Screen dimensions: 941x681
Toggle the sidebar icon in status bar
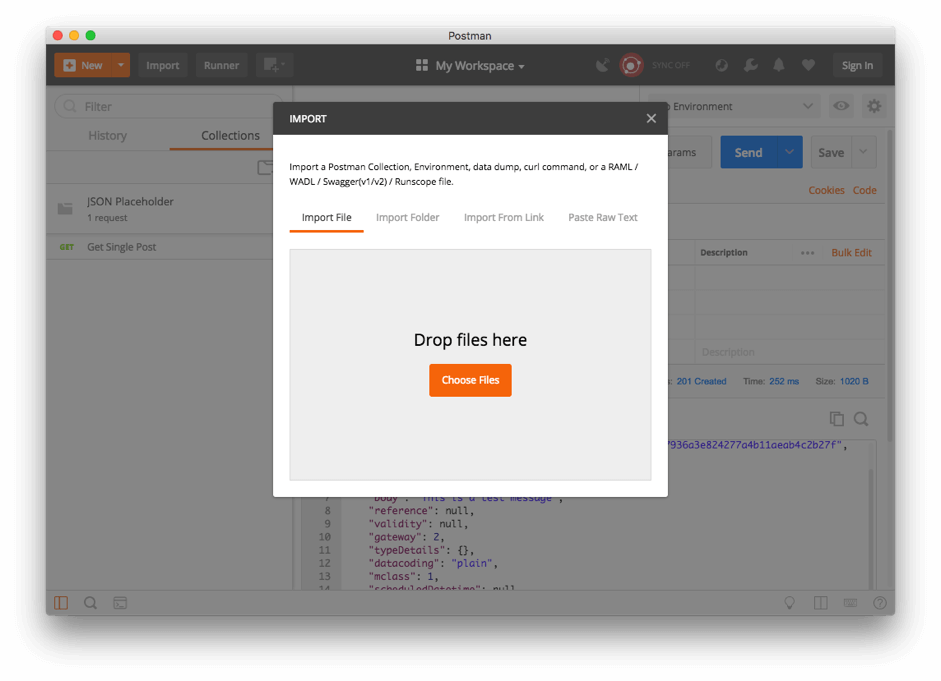click(61, 603)
